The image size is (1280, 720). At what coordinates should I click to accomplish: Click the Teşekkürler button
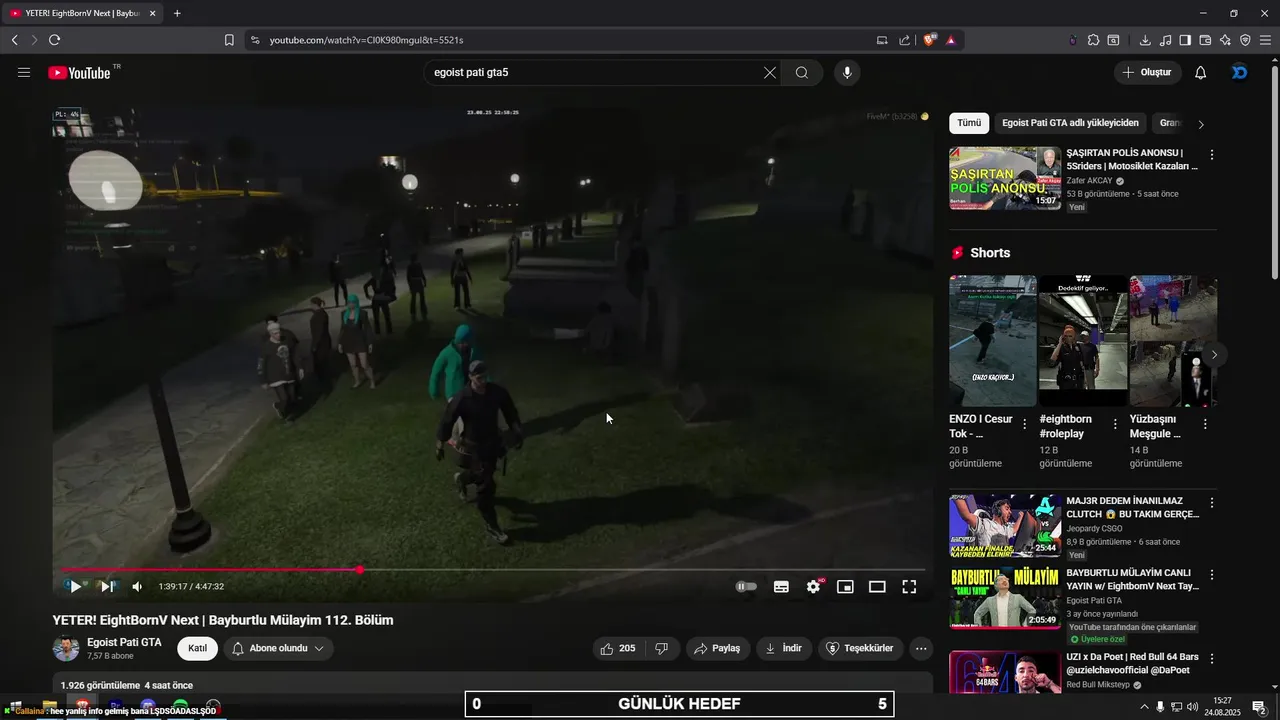pyautogui.click(x=860, y=648)
